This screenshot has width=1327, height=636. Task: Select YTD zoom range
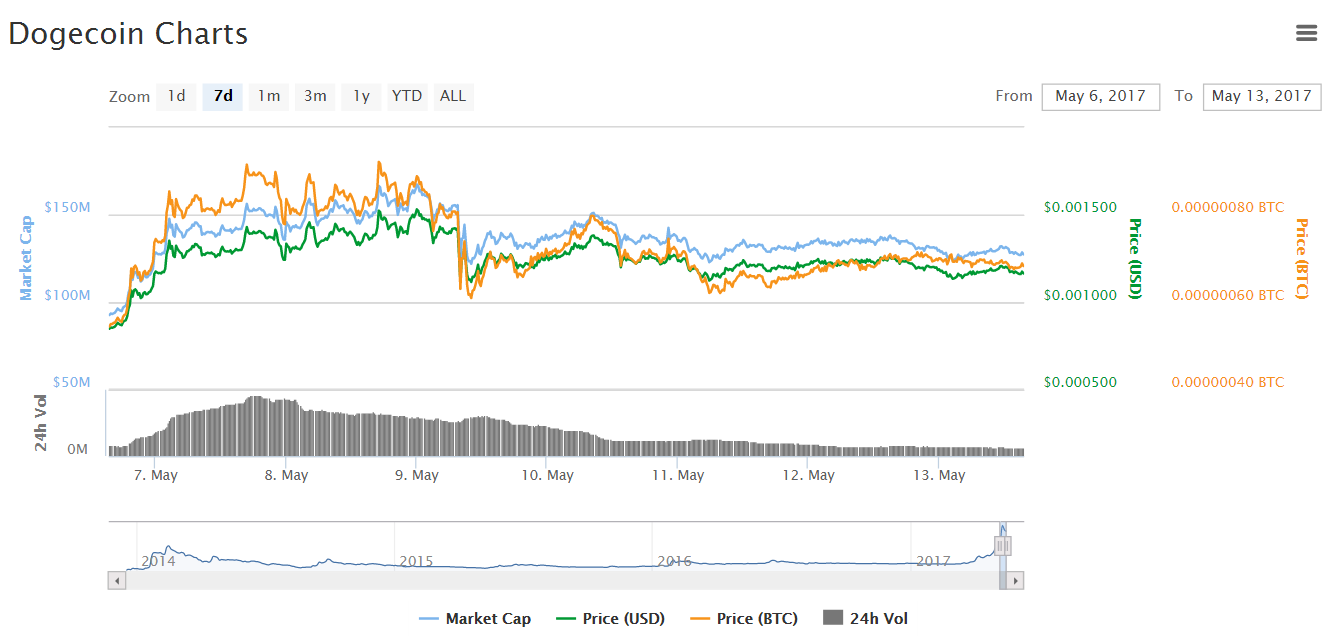click(407, 96)
